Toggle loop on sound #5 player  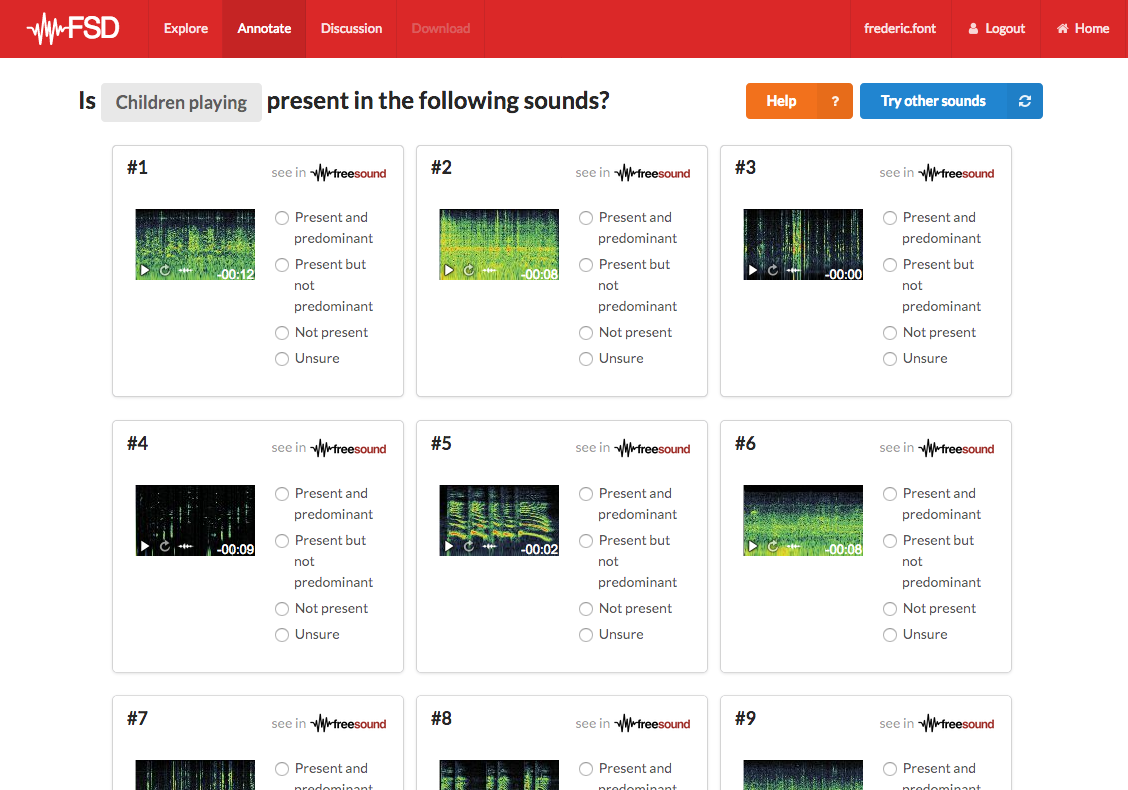pyautogui.click(x=469, y=546)
